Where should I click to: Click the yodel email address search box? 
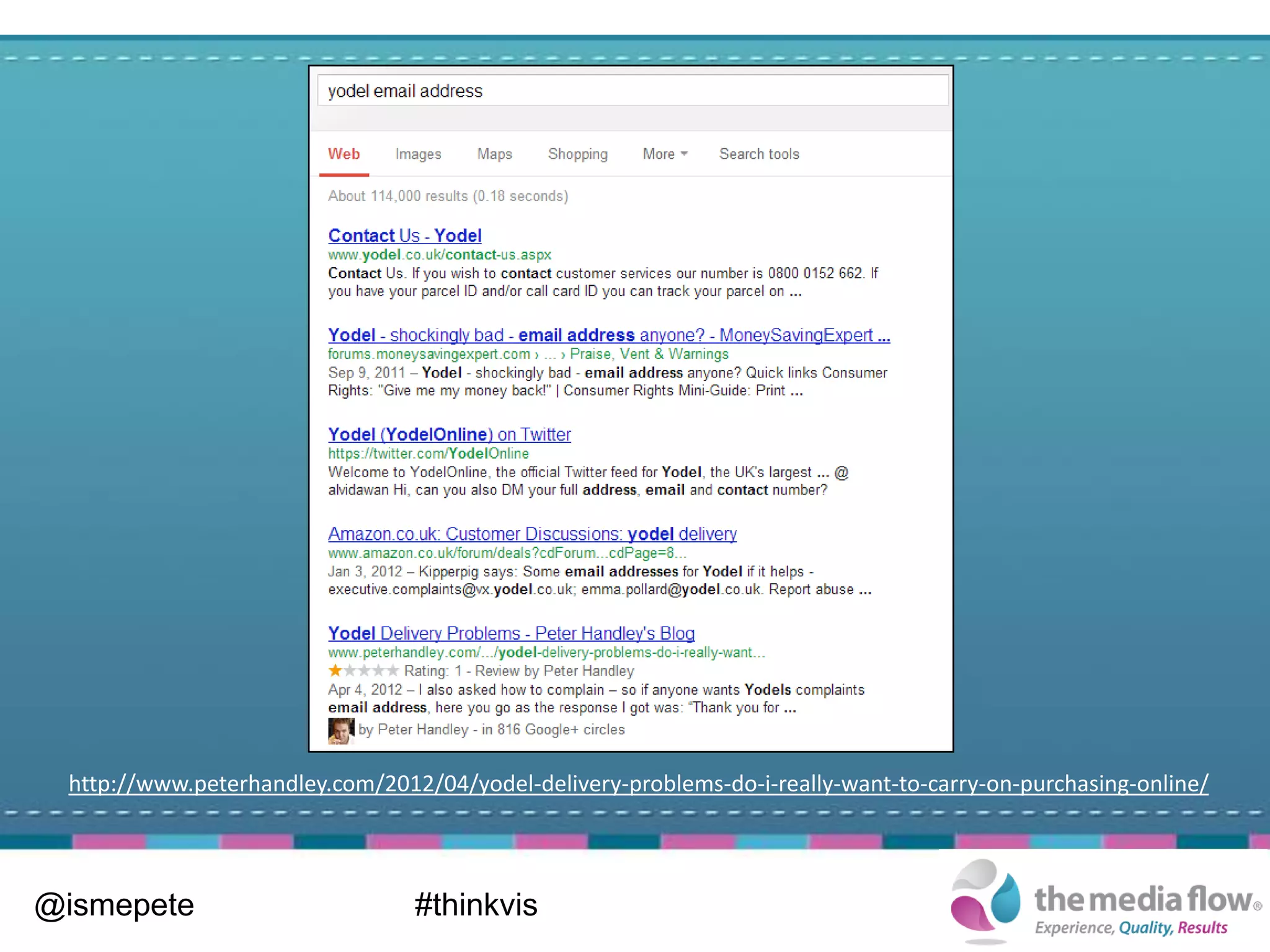point(633,91)
